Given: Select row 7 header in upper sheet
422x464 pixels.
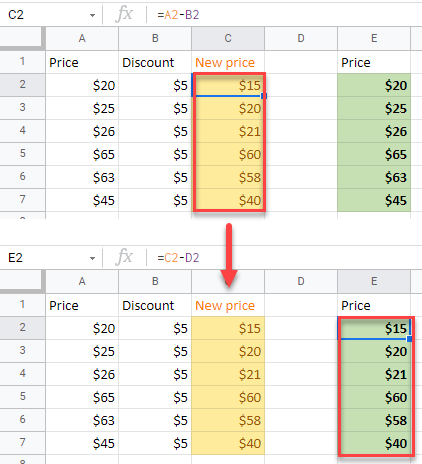Looking at the screenshot, I should [22, 200].
